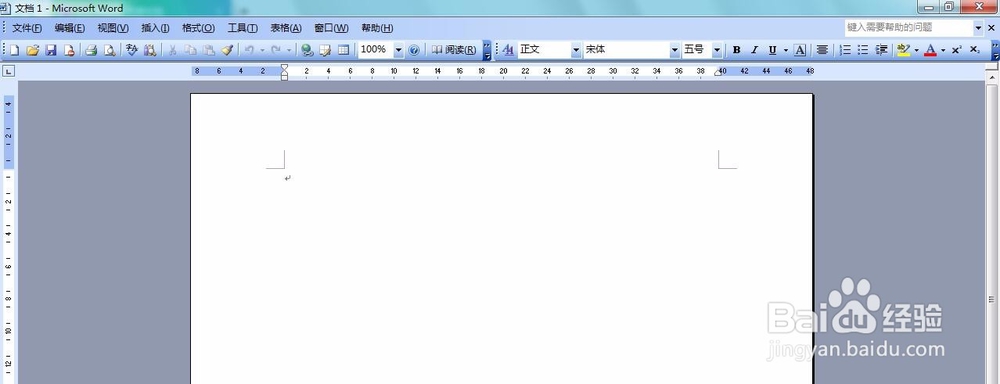Close the document with menu-bar X
This screenshot has width=1000, height=384.
pyautogui.click(x=992, y=28)
